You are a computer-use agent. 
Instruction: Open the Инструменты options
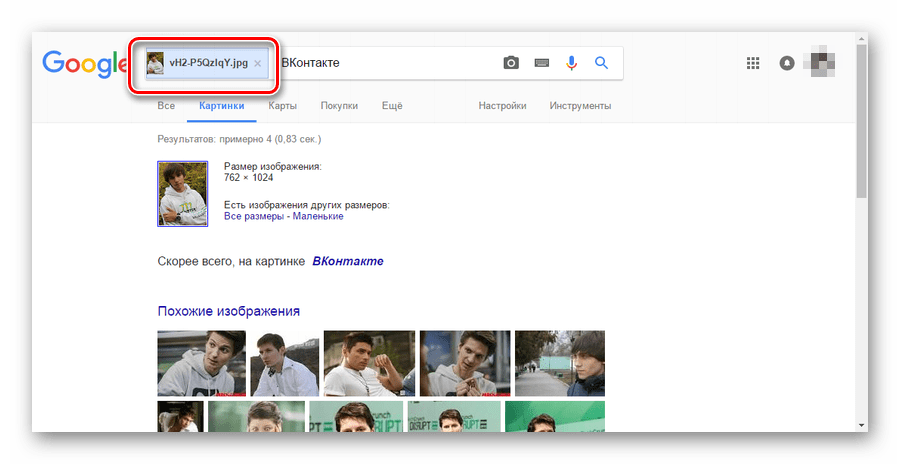pos(580,106)
